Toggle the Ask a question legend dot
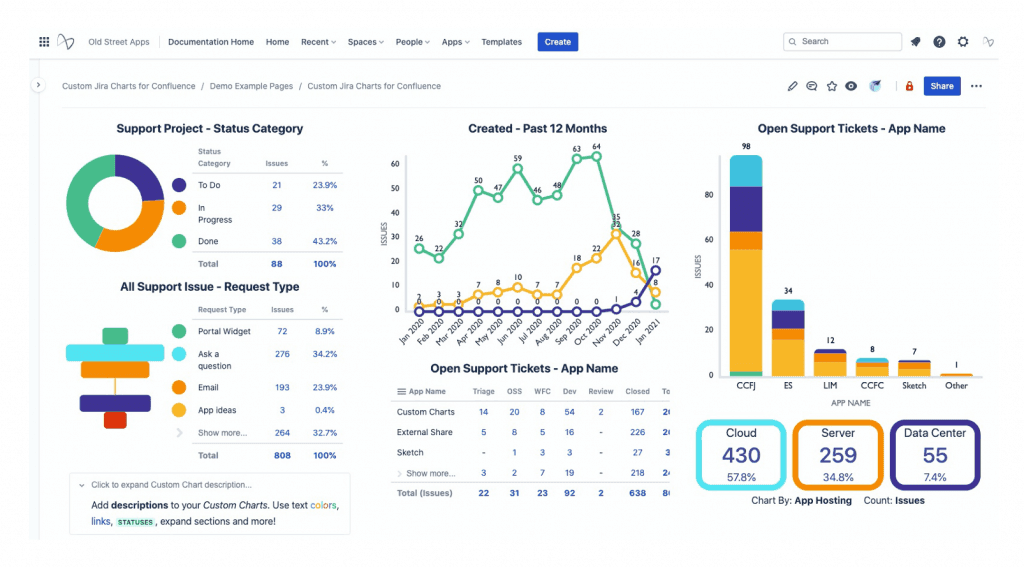This screenshot has height=567, width=1024. pos(179,354)
